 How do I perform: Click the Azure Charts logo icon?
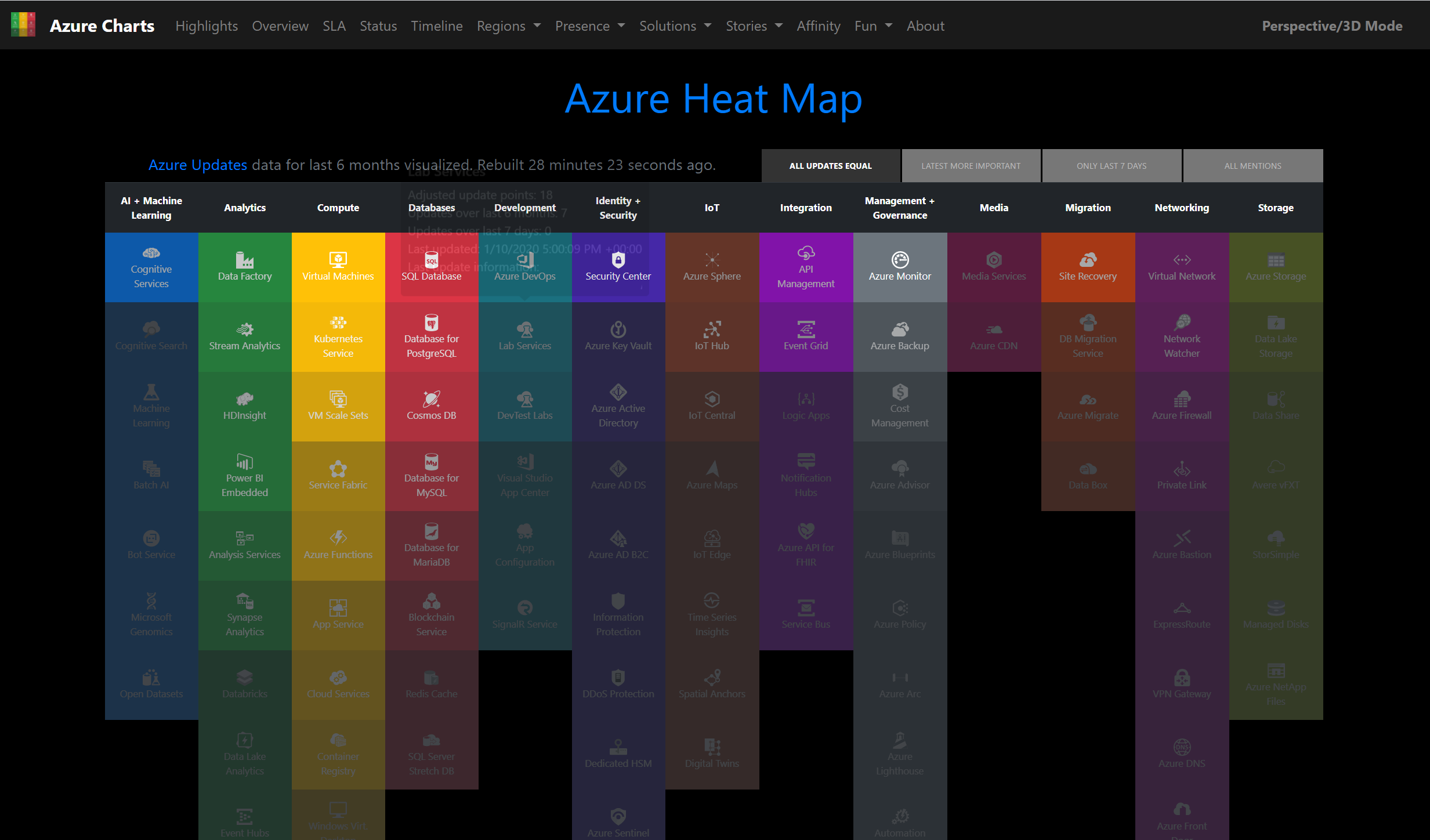point(23,25)
